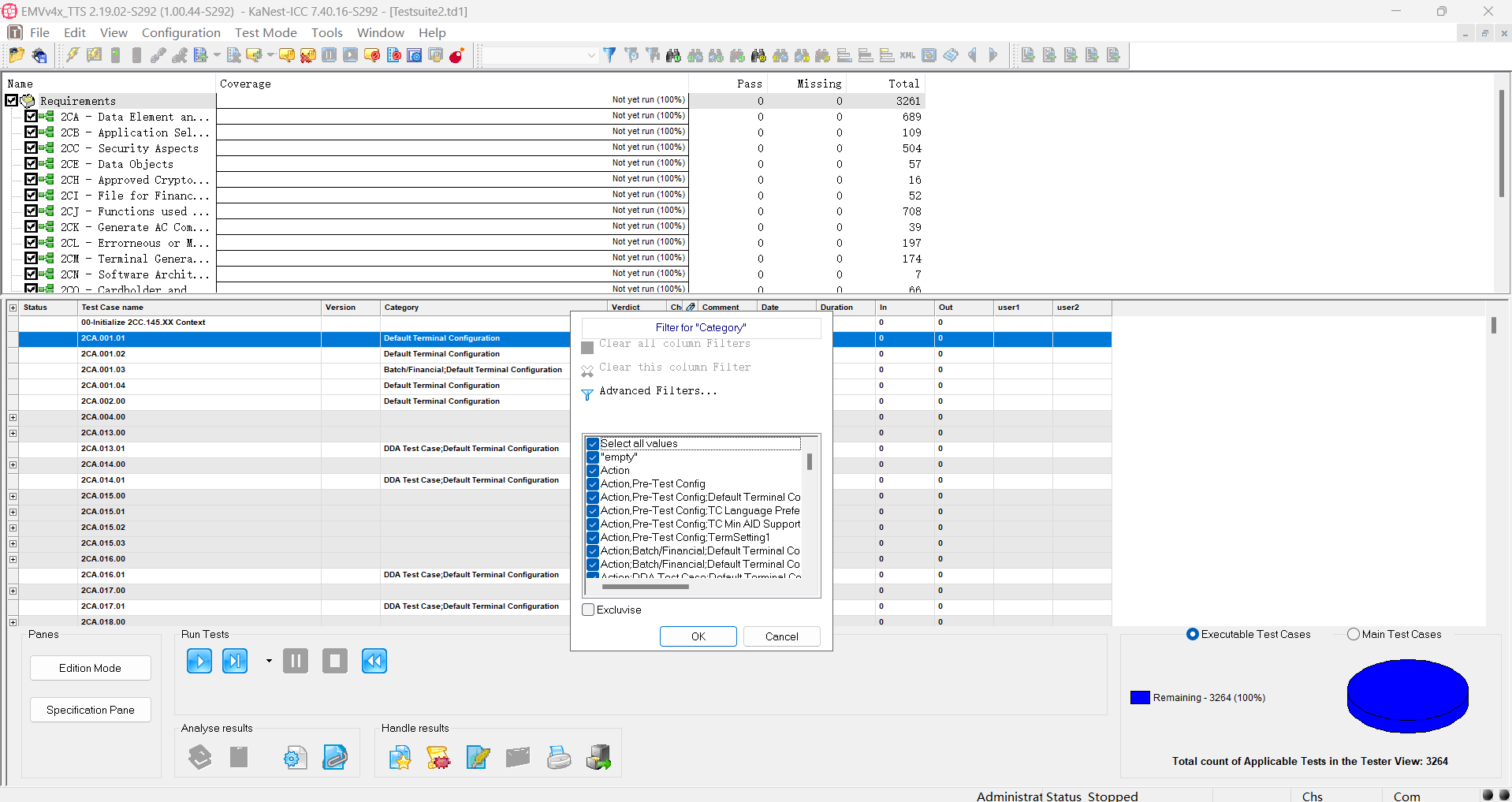Click the yellow lightning bolt toolbar icon
1512x802 pixels.
(x=73, y=55)
